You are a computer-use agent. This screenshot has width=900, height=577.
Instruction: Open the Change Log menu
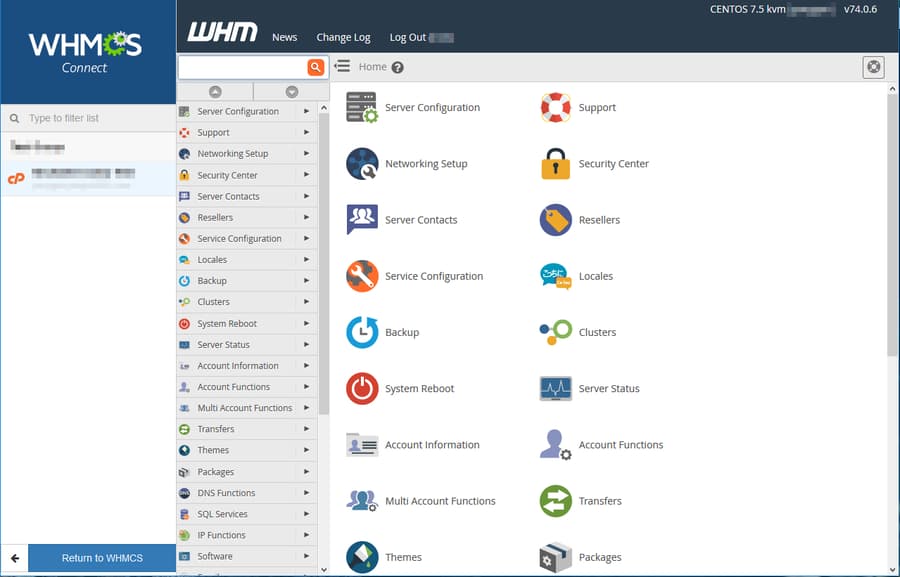click(343, 37)
